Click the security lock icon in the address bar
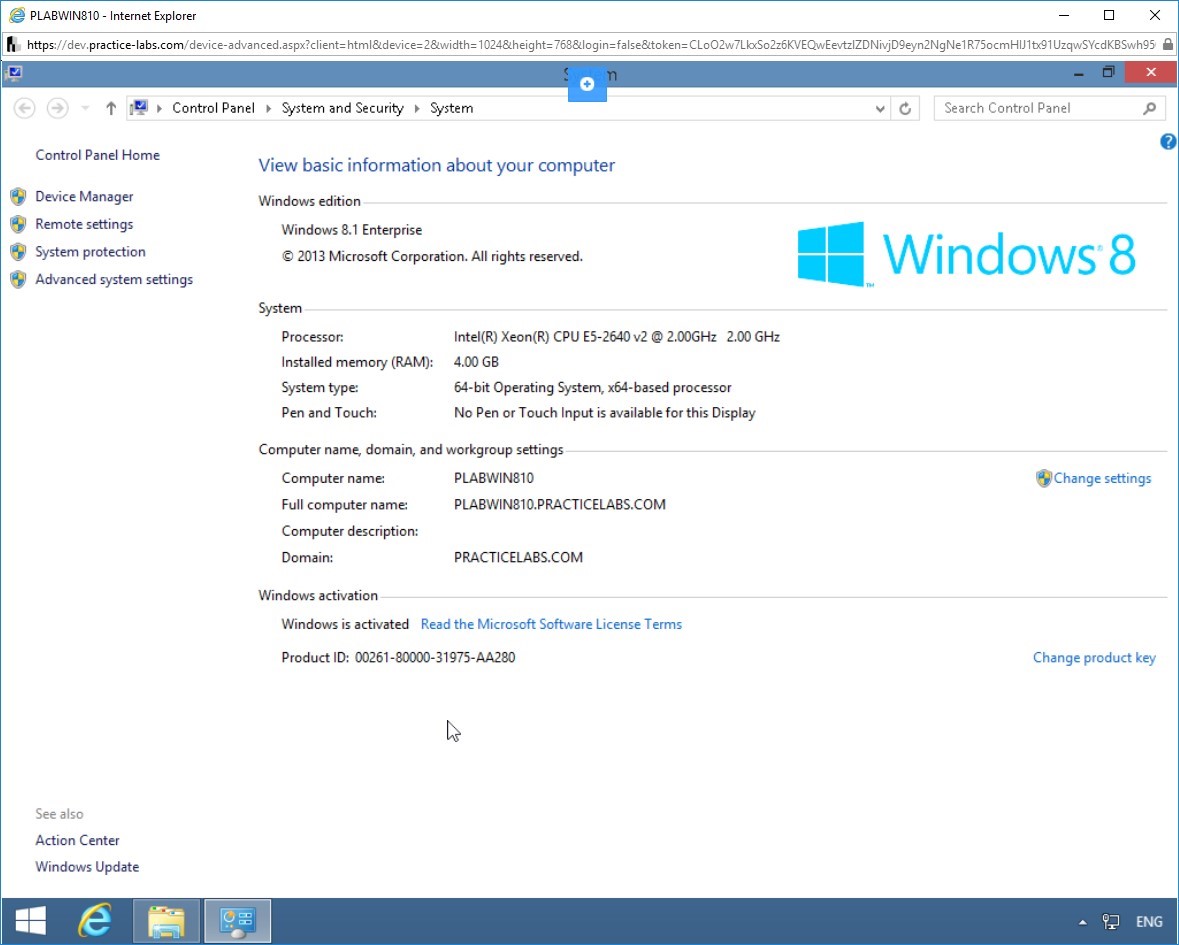The image size is (1179, 945). click(x=1168, y=45)
